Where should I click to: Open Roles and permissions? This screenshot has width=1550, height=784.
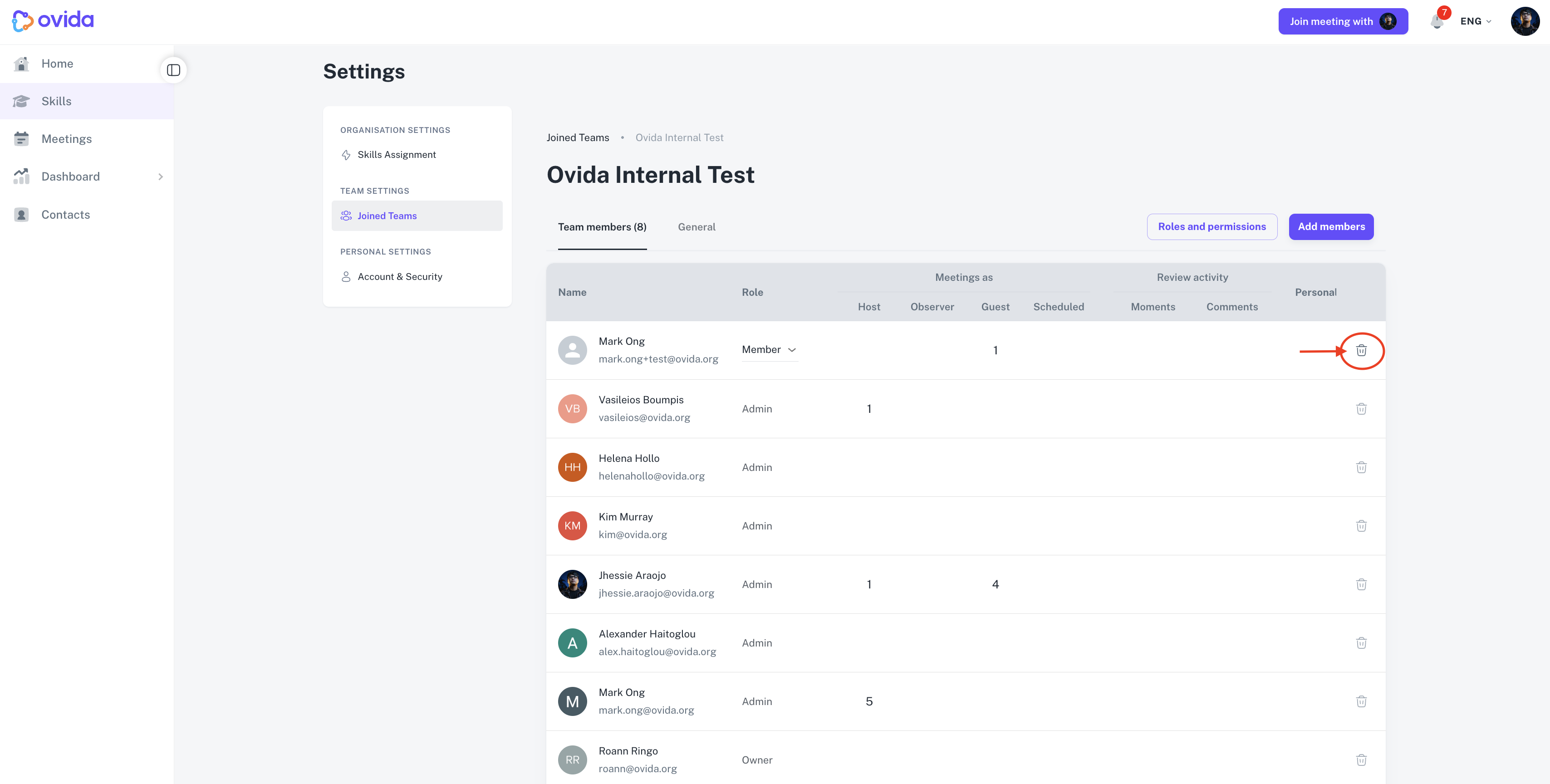coord(1212,227)
